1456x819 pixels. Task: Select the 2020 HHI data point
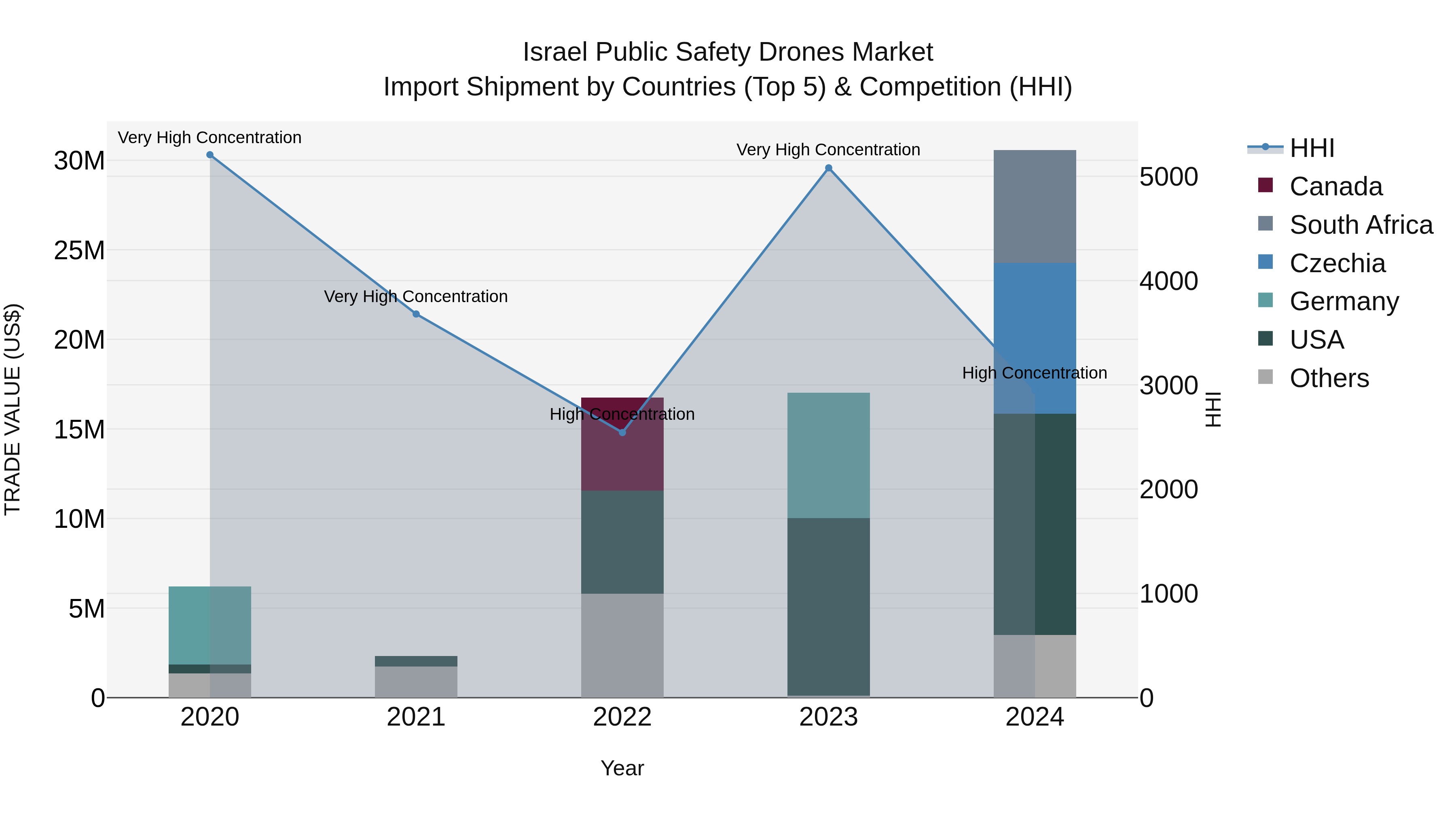[x=210, y=155]
